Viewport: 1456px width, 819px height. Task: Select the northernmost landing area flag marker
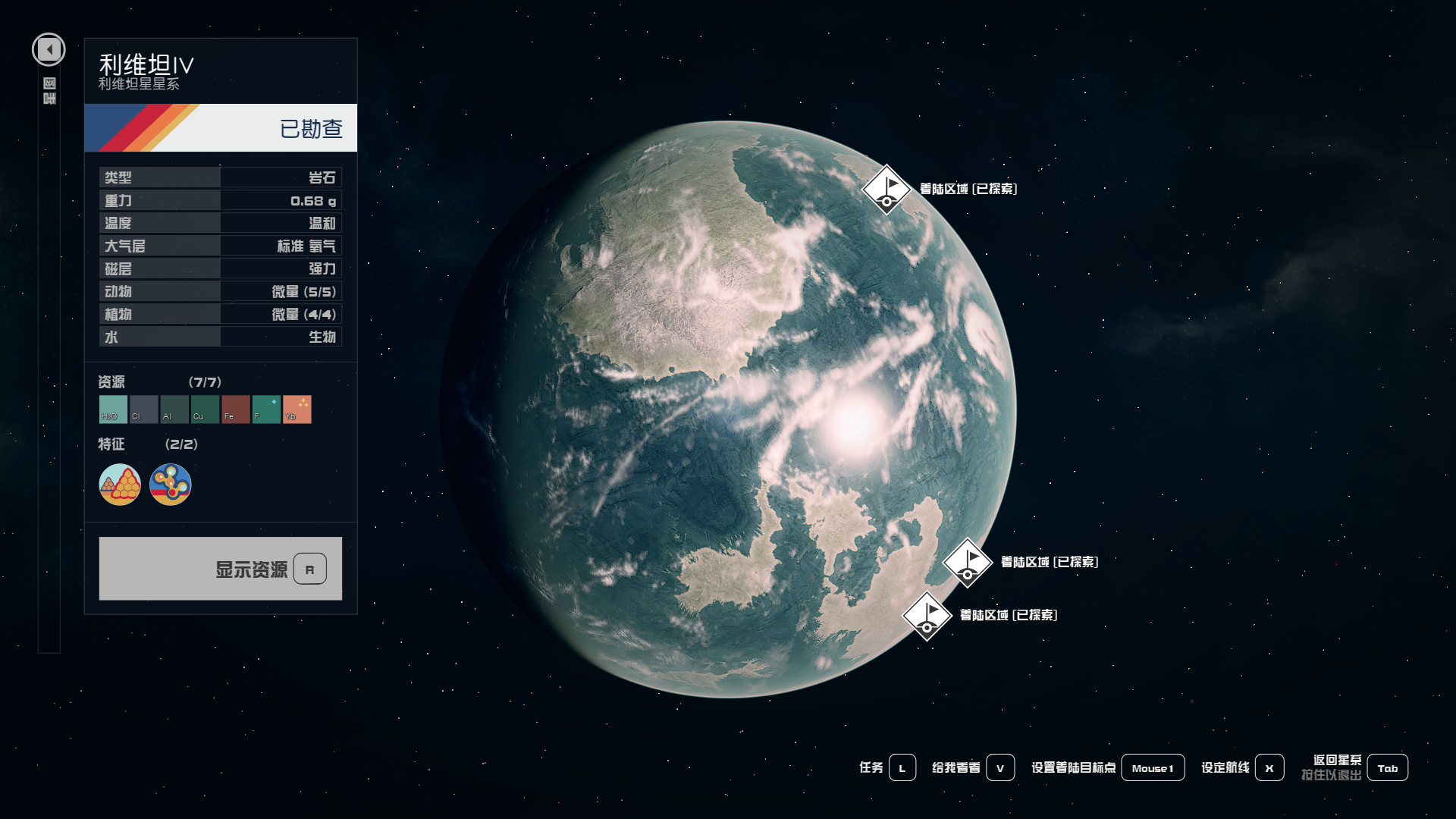pyautogui.click(x=886, y=190)
